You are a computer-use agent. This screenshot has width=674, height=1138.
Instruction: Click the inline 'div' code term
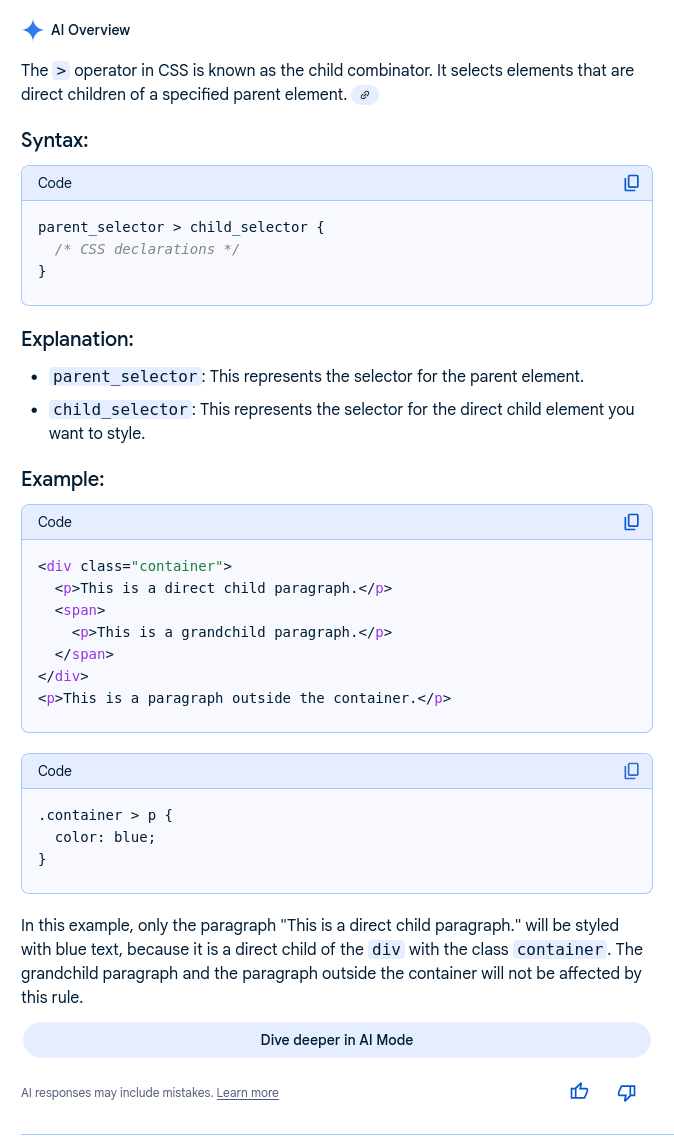click(387, 950)
